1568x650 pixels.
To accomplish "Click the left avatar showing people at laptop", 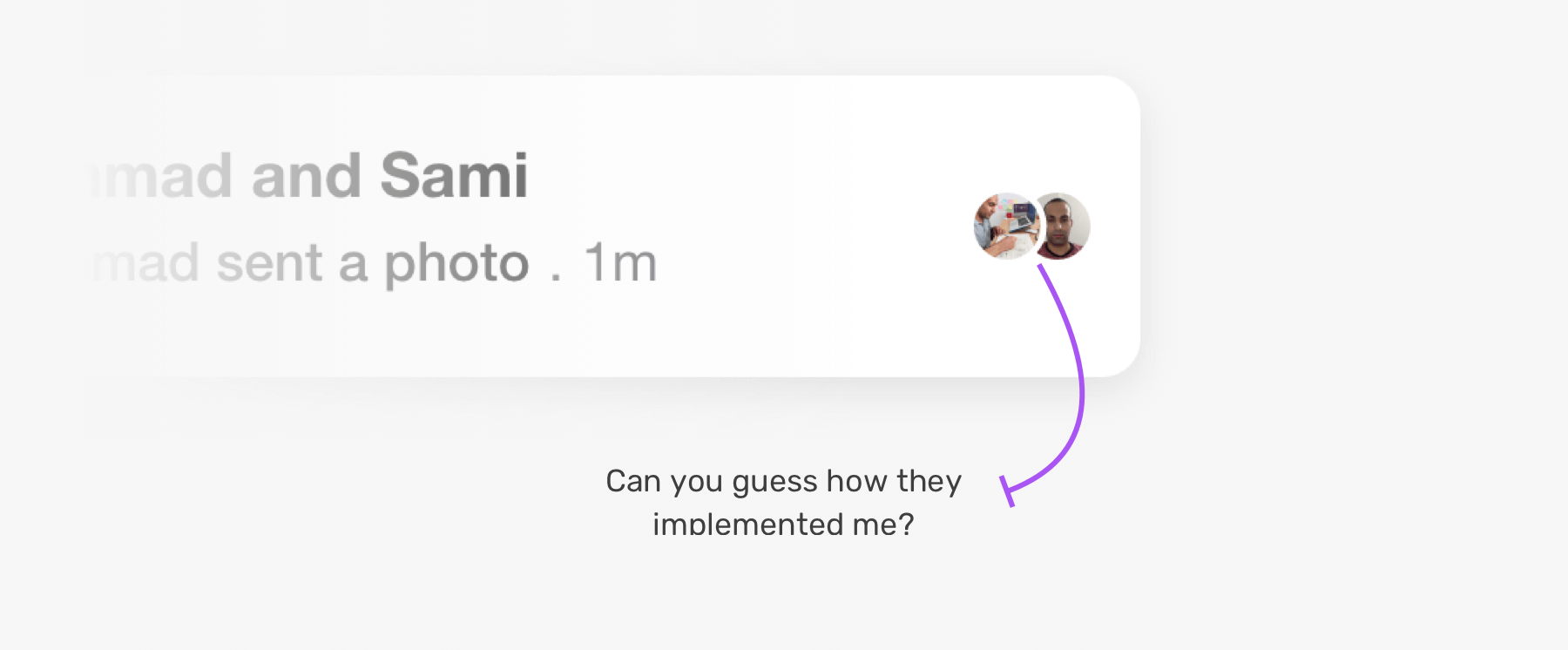I will tap(1006, 226).
